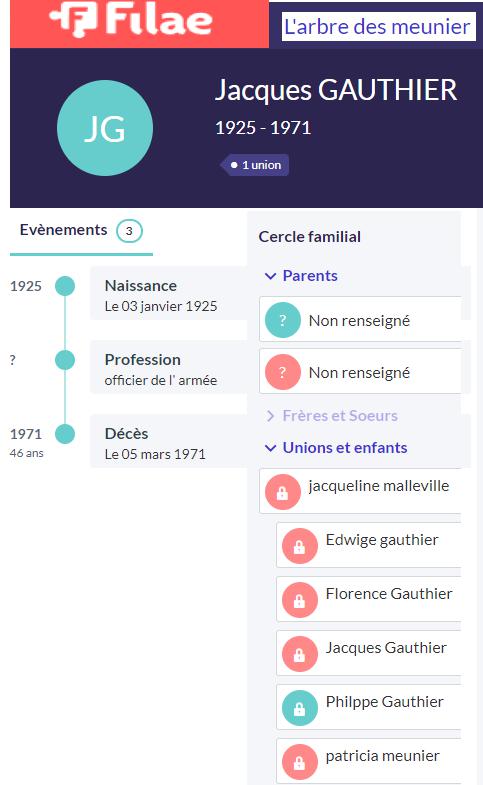This screenshot has height=785, width=483.
Task: Click lock icon beside Florence Gauthier
Action: pyautogui.click(x=299, y=600)
